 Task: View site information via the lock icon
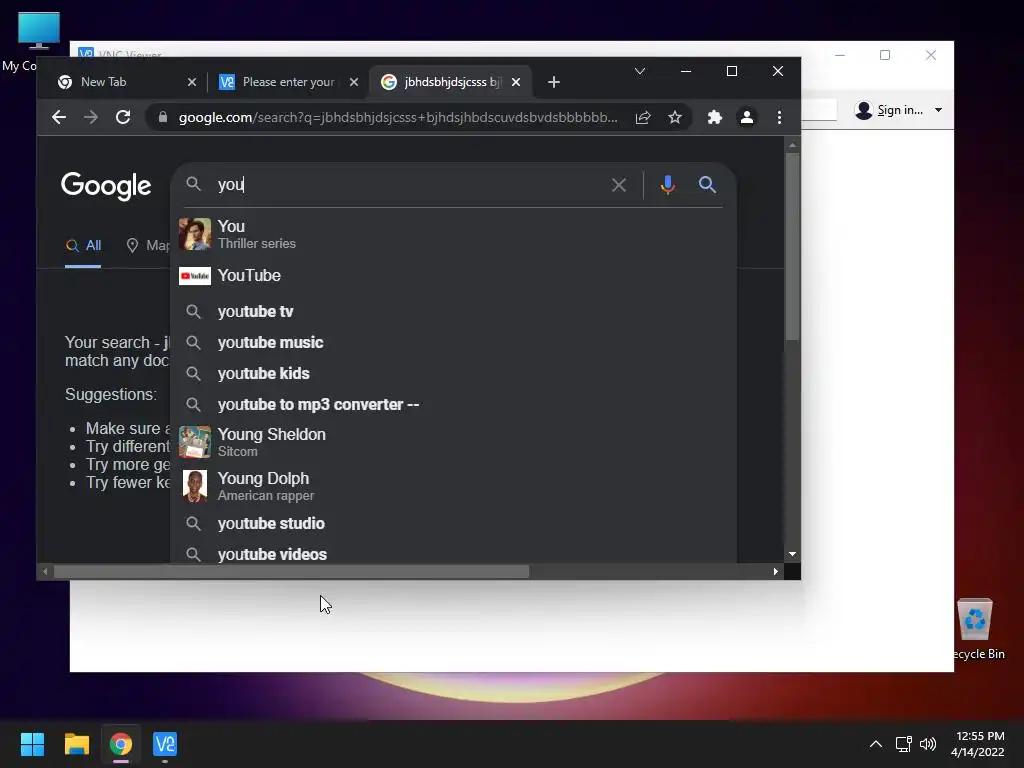163,118
